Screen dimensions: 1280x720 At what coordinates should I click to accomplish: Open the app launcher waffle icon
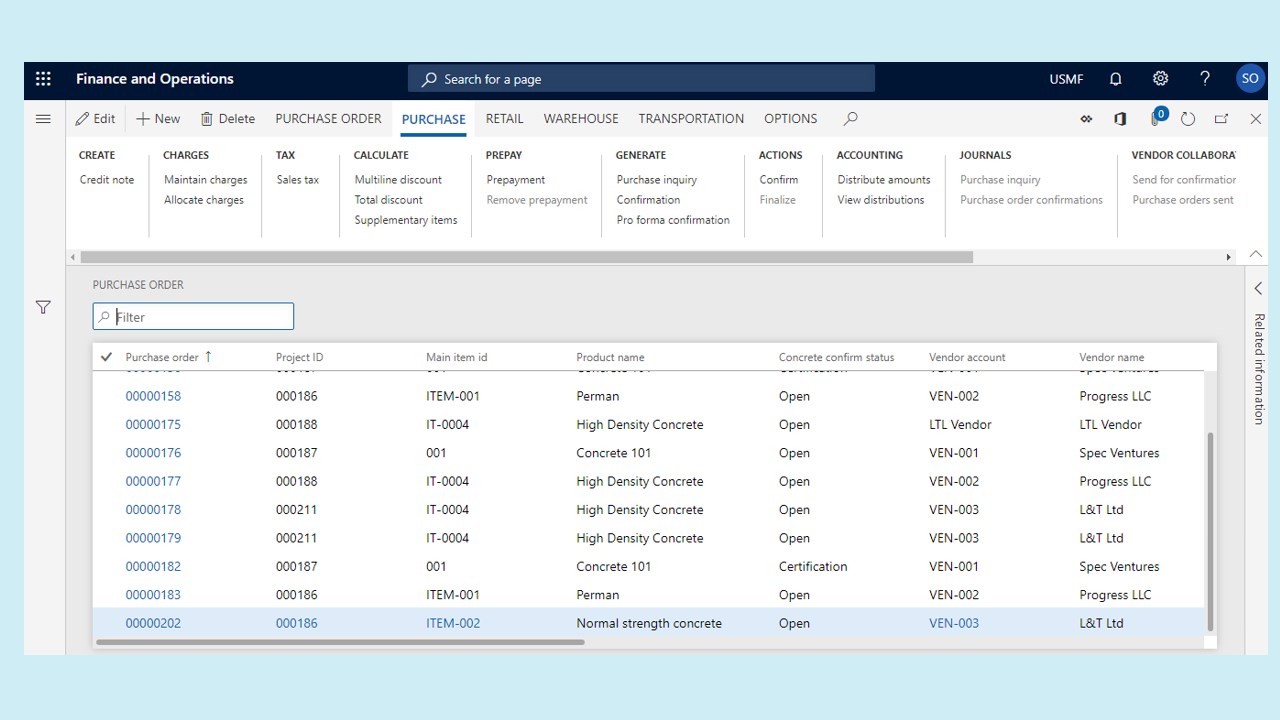[x=43, y=79]
